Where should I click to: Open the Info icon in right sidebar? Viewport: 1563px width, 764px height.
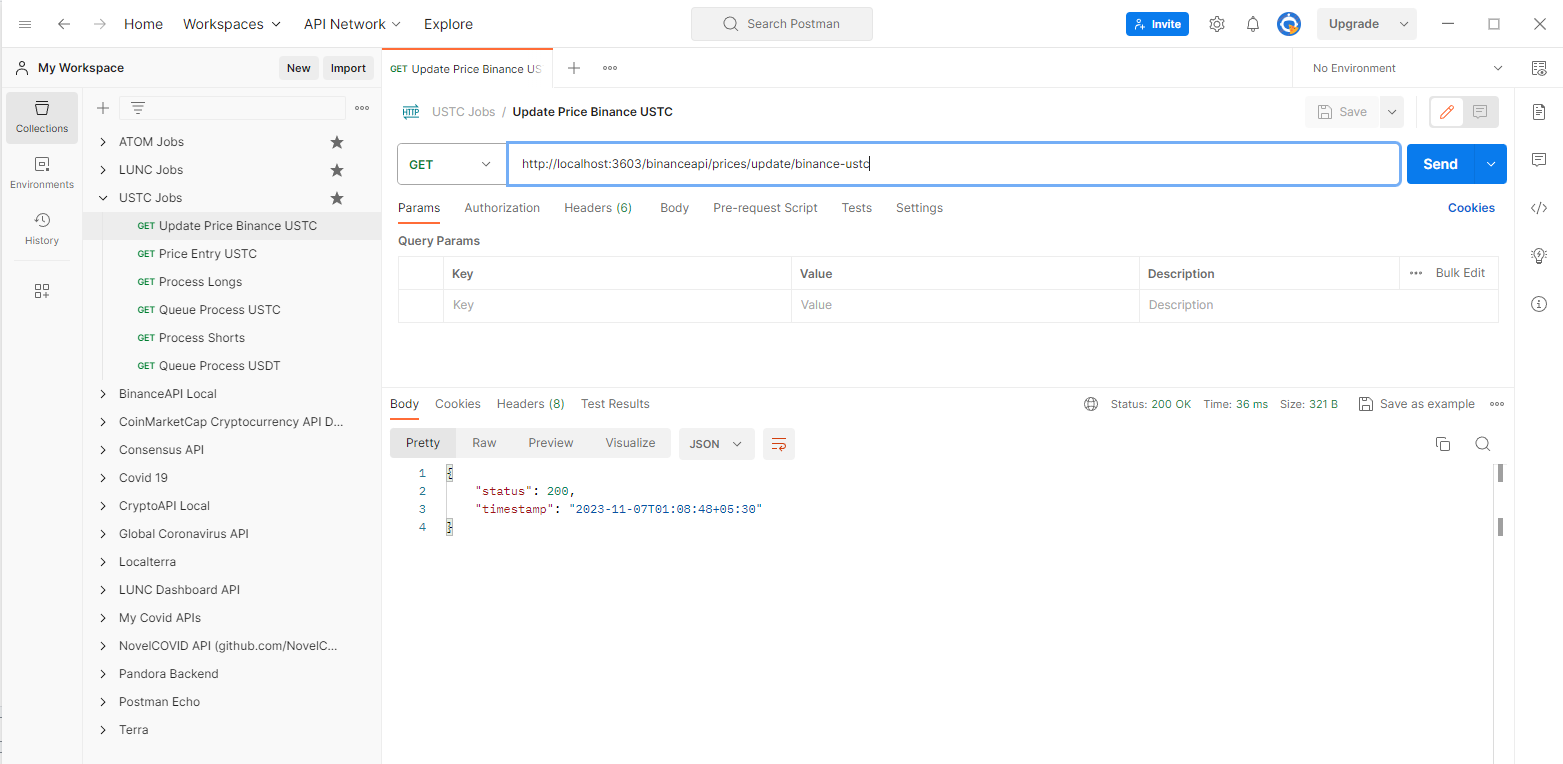point(1539,304)
